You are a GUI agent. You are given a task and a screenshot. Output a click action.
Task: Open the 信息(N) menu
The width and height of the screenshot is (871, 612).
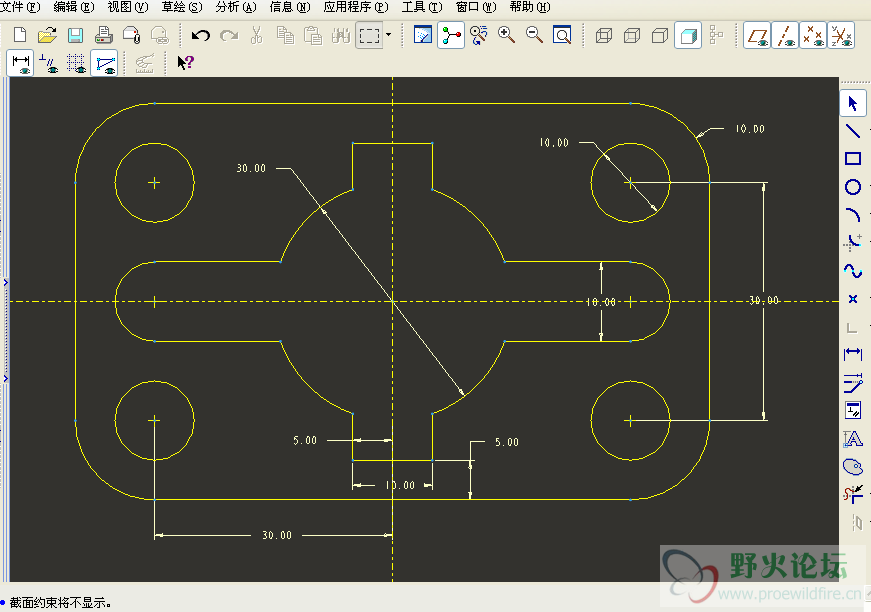pos(290,7)
